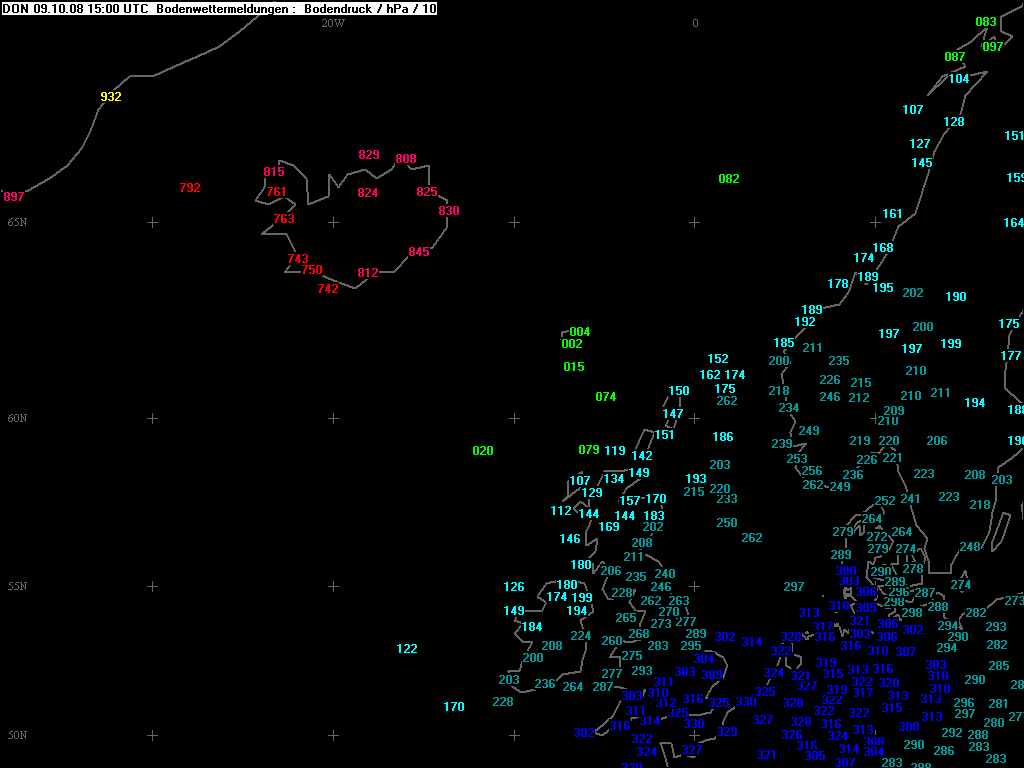1024x768 pixels.
Task: Select the green 083 station value
Action: (986, 22)
